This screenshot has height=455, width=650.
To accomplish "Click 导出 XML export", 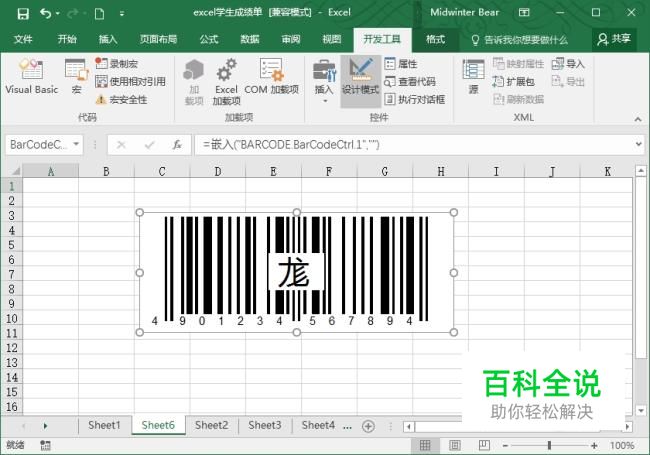I will pyautogui.click(x=568, y=82).
